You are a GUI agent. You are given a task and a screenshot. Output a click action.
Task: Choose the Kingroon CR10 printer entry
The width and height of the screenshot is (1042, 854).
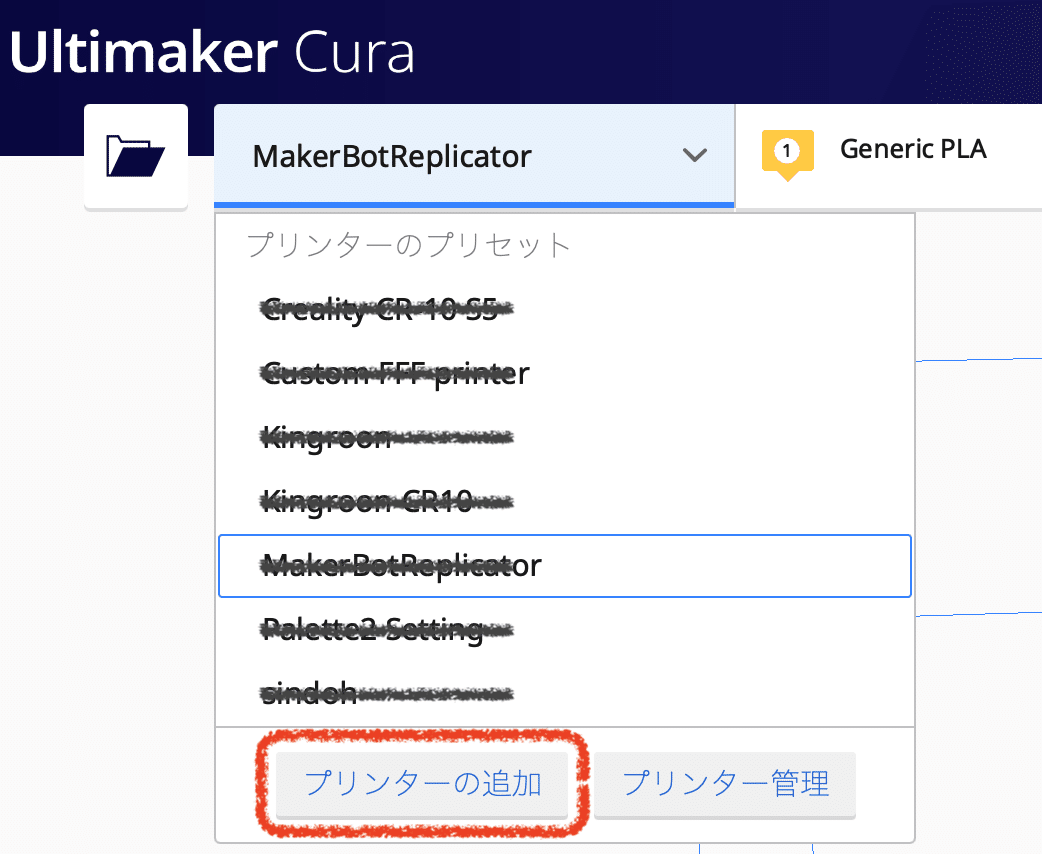coord(565,502)
